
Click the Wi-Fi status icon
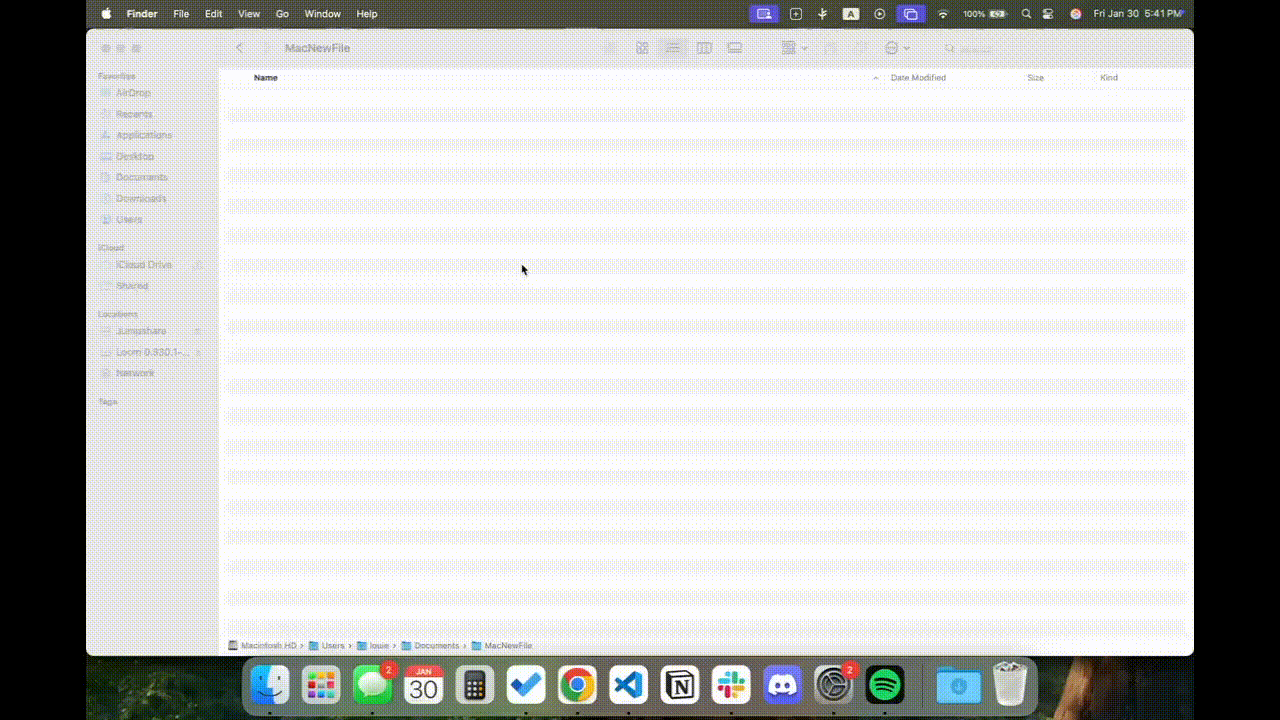click(942, 14)
